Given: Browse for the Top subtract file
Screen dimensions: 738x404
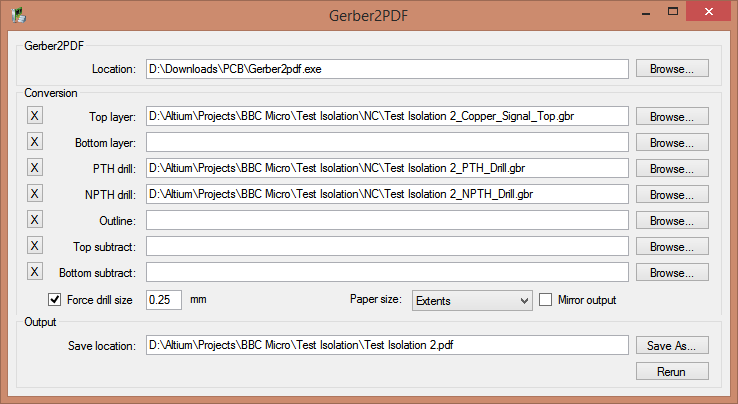Looking at the screenshot, I should point(672,246).
